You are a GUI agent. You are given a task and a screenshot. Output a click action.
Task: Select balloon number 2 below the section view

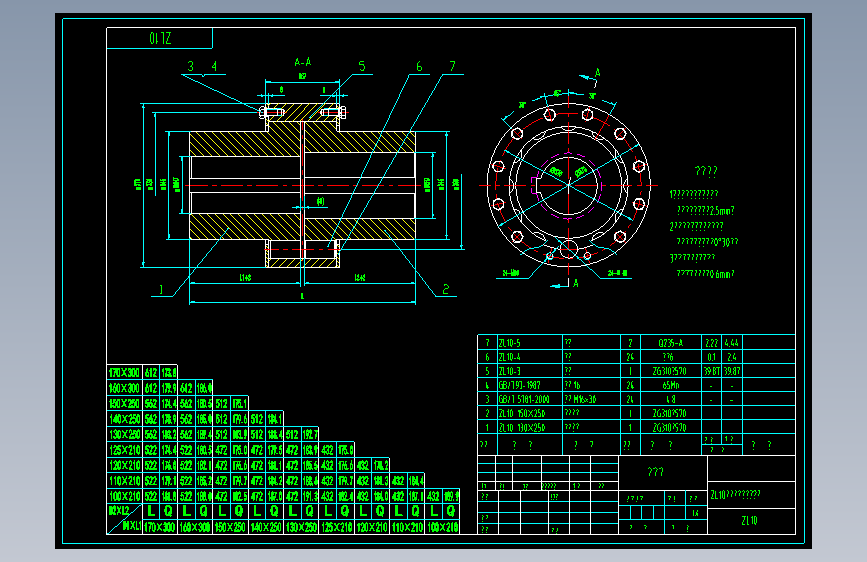[x=446, y=289]
